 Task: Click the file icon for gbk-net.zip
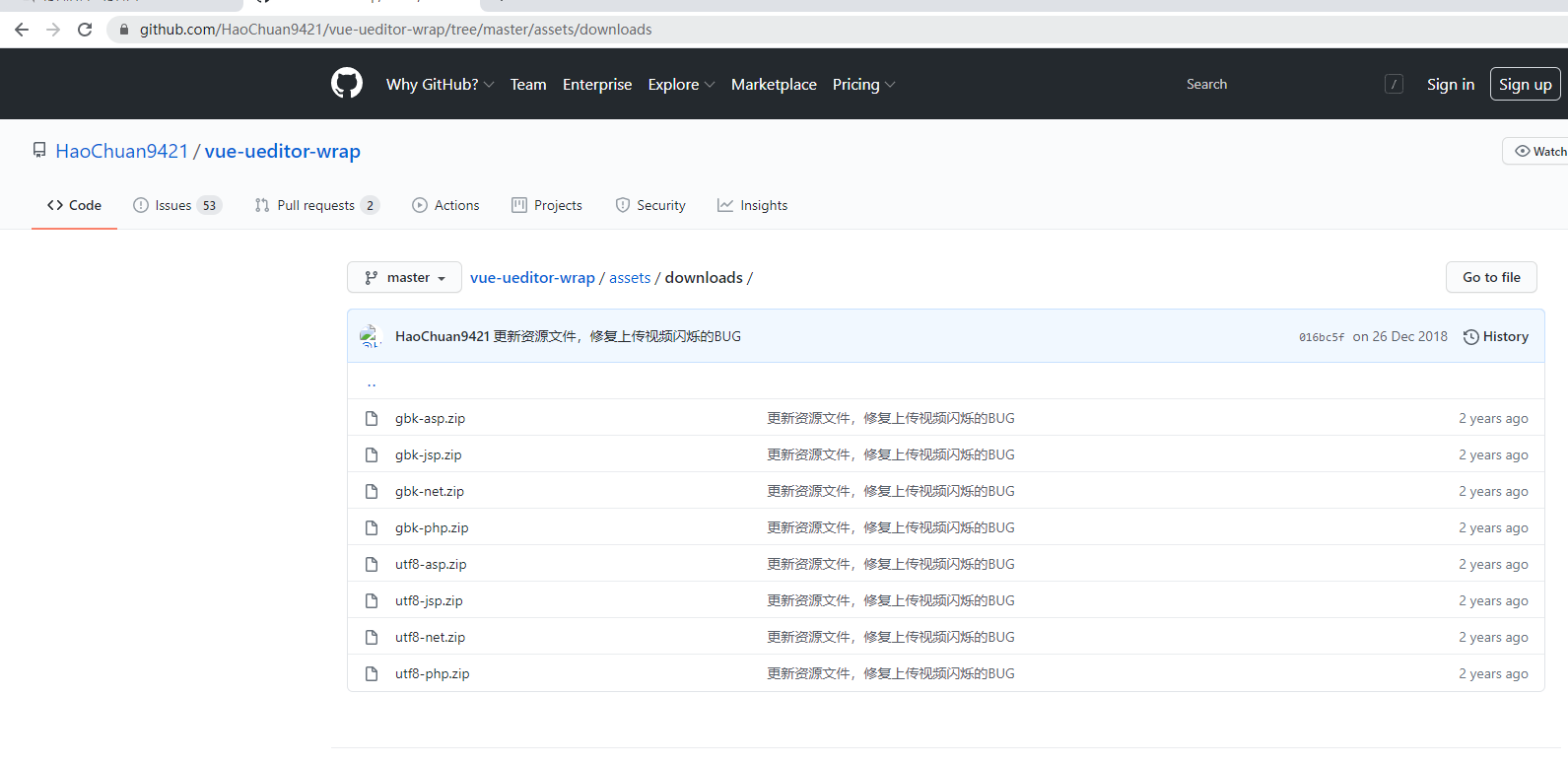372,491
